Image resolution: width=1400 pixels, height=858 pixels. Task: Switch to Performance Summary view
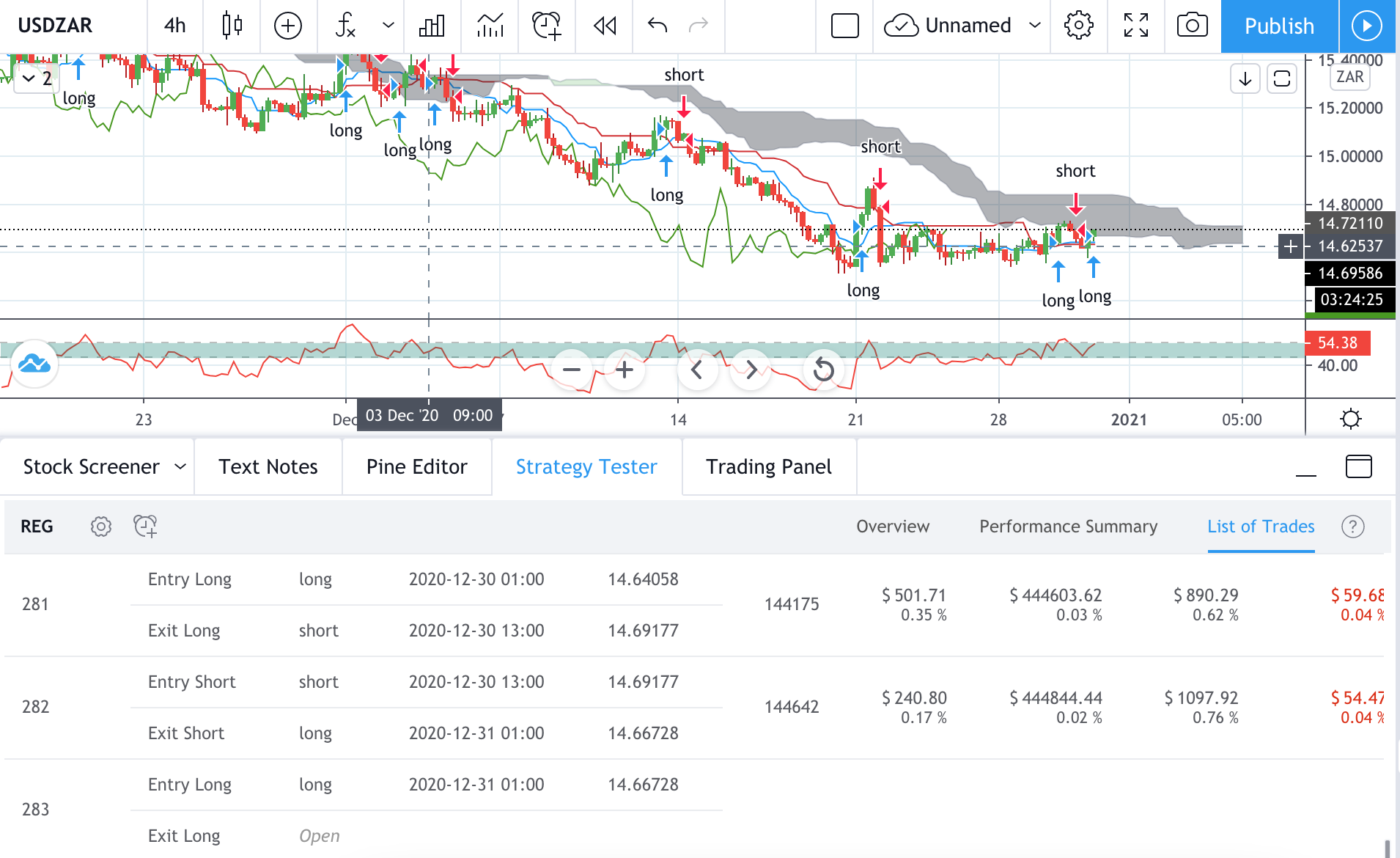click(1069, 527)
